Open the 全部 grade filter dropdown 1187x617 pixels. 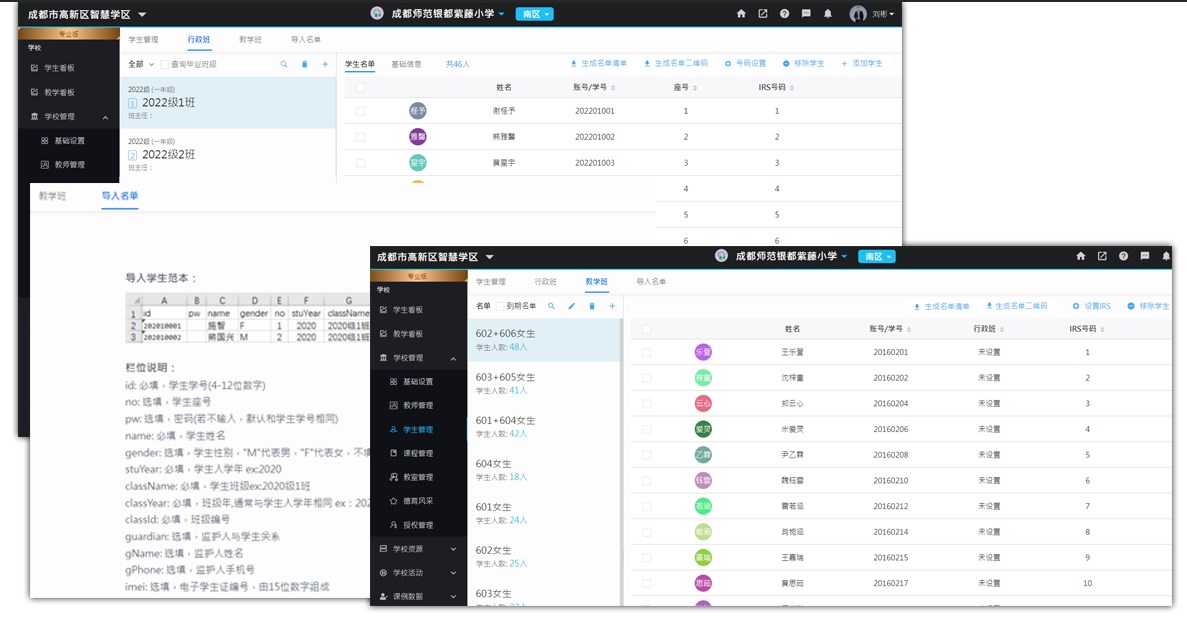pos(140,64)
